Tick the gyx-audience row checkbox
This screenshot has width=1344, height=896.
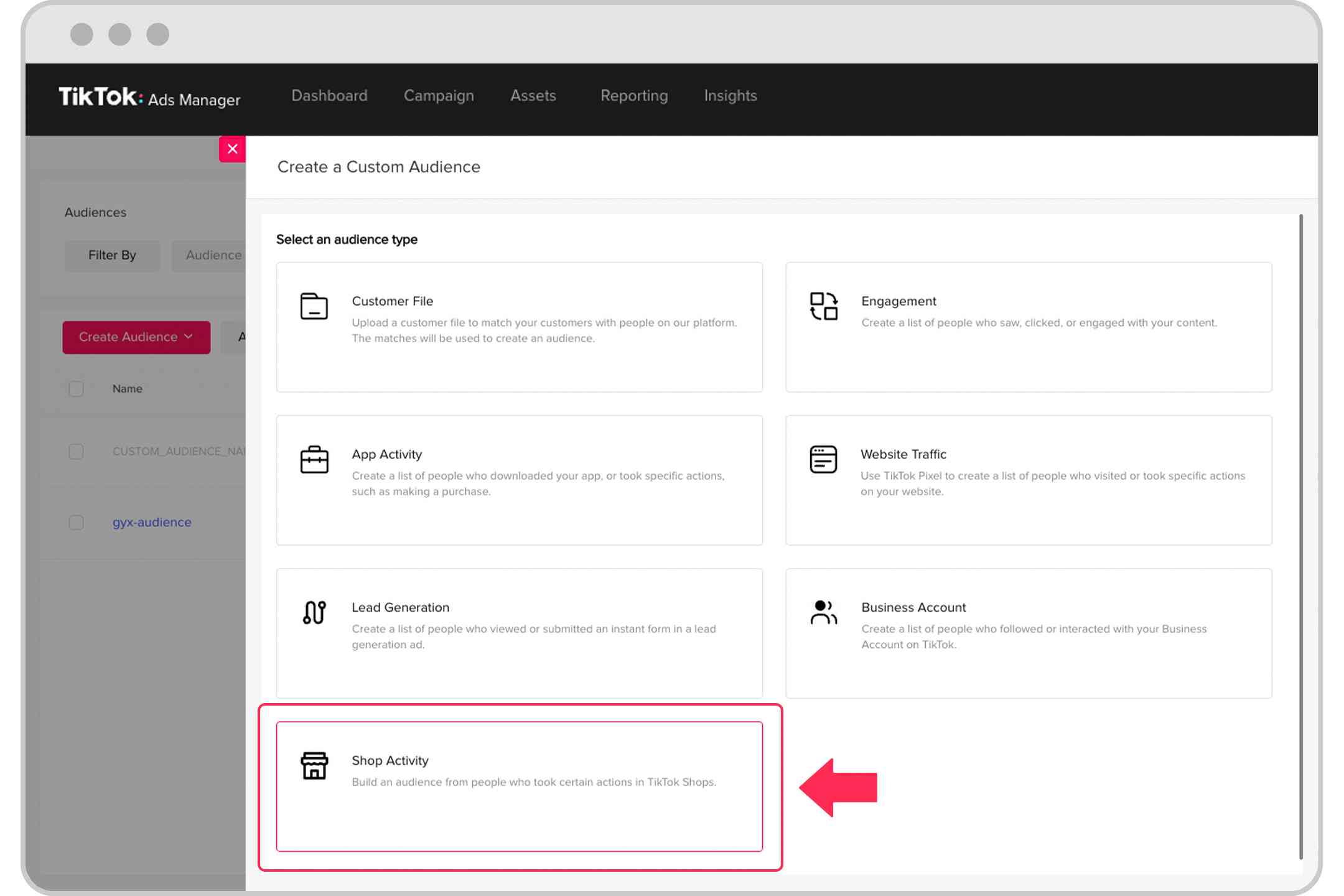[x=76, y=522]
